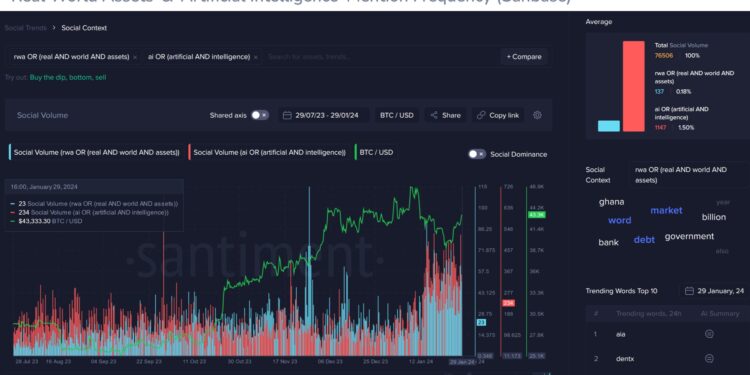Click the word 'billion' in word cloud

(x=714, y=217)
